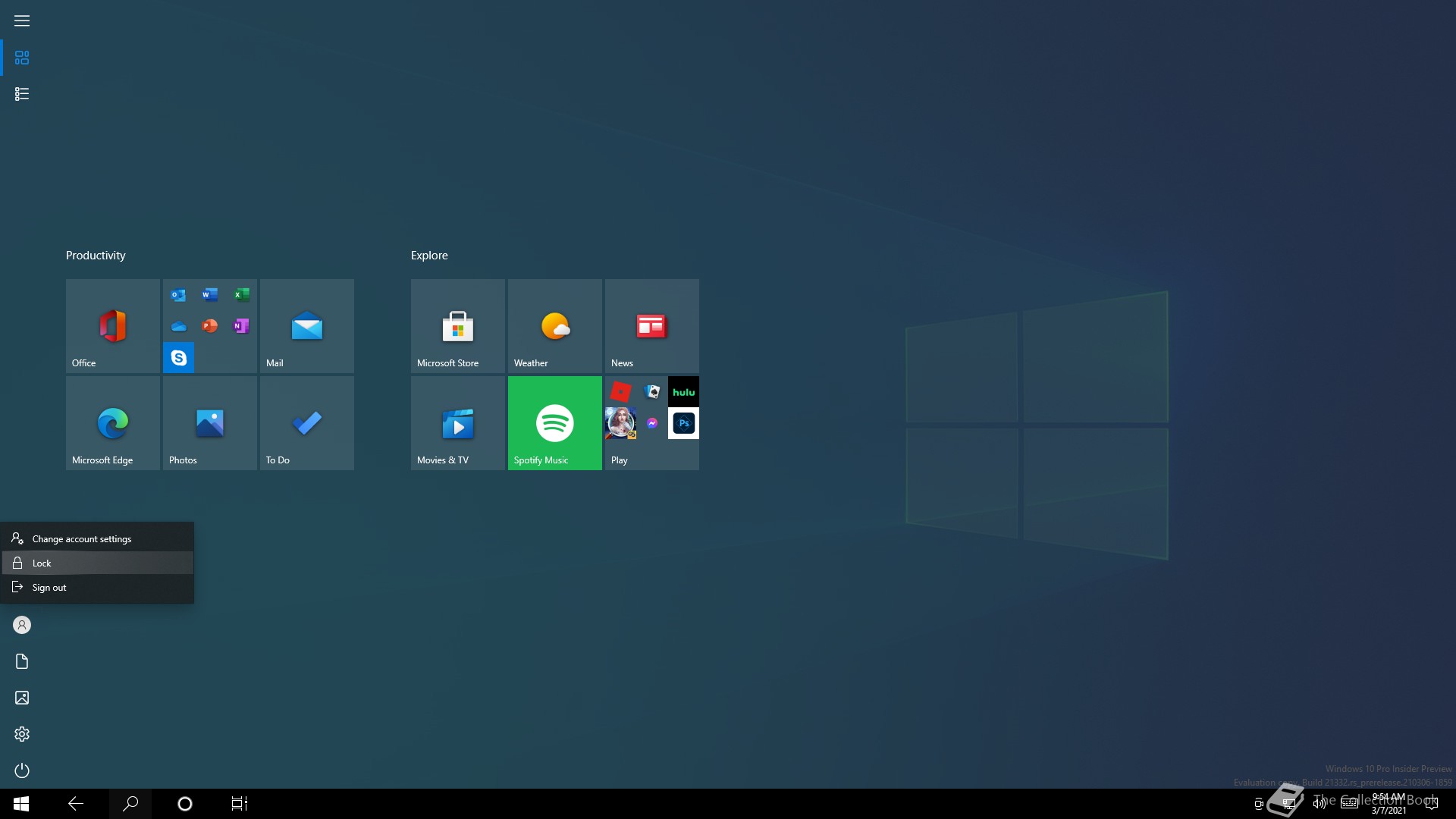Screen dimensions: 1456x819
Task: Open the Power options menu
Action: 22,770
